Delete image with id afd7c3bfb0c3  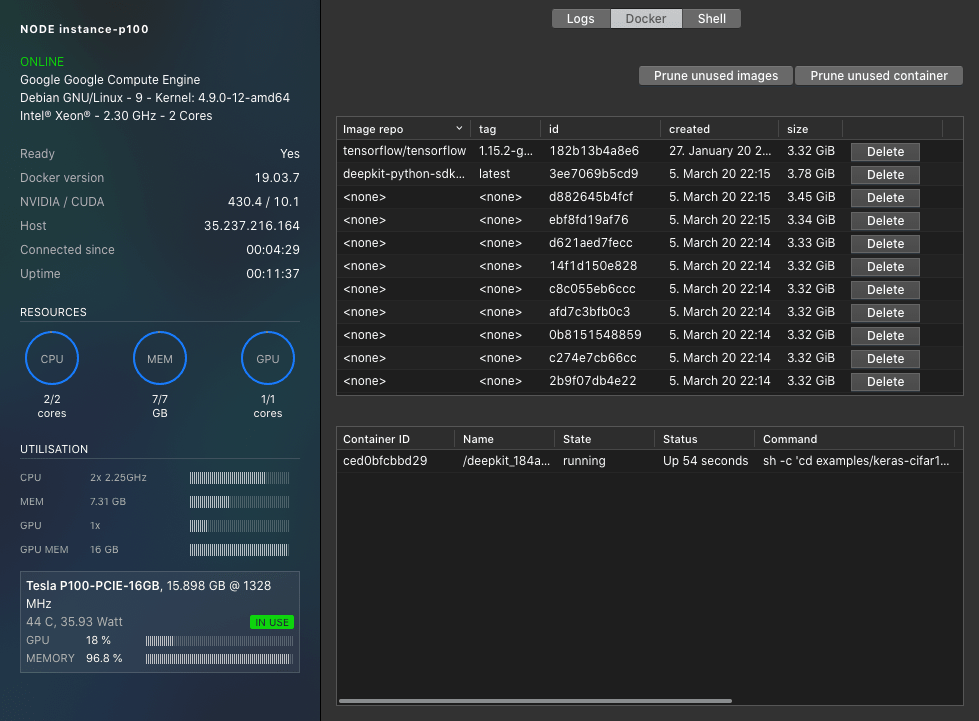[x=885, y=313]
